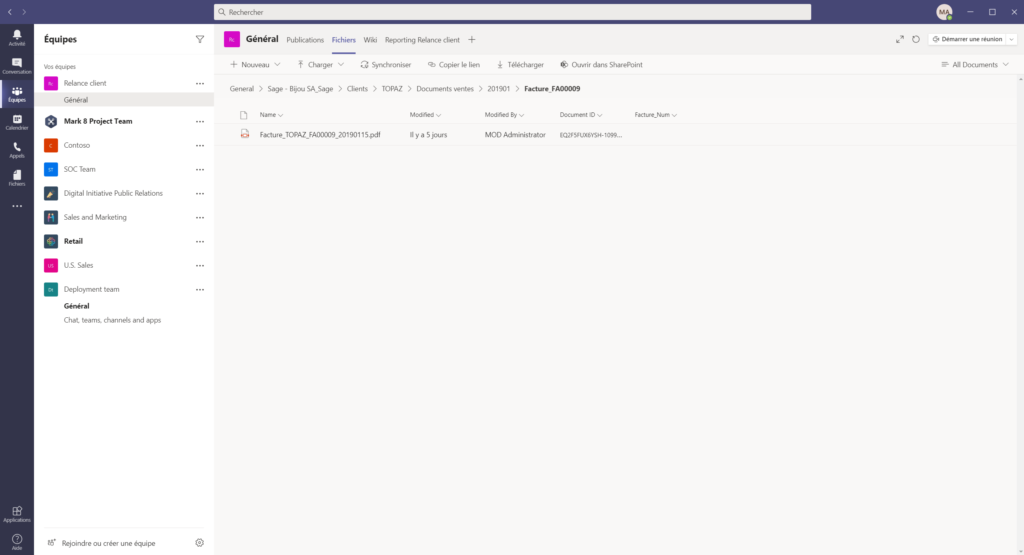The height and width of the screenshot is (555, 1024).
Task: Open Conversation in the left rail
Action: [x=16, y=65]
